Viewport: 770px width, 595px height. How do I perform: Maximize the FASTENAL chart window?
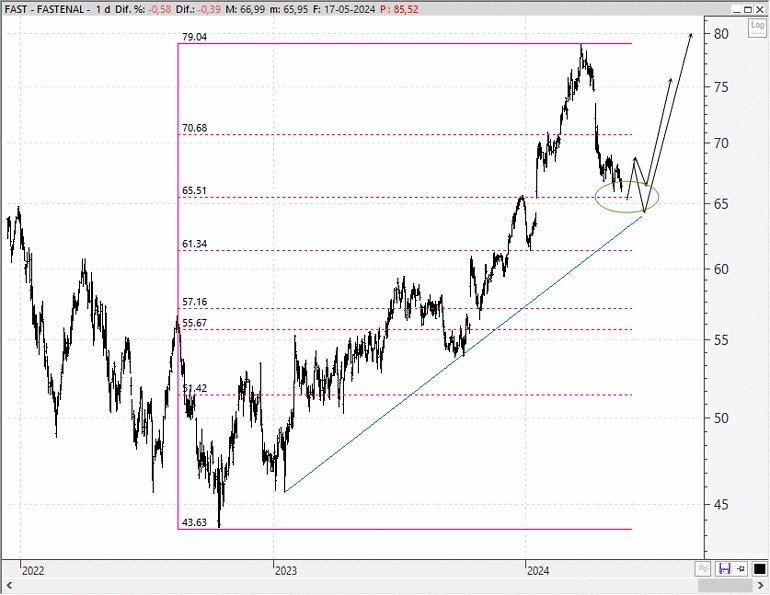point(748,9)
